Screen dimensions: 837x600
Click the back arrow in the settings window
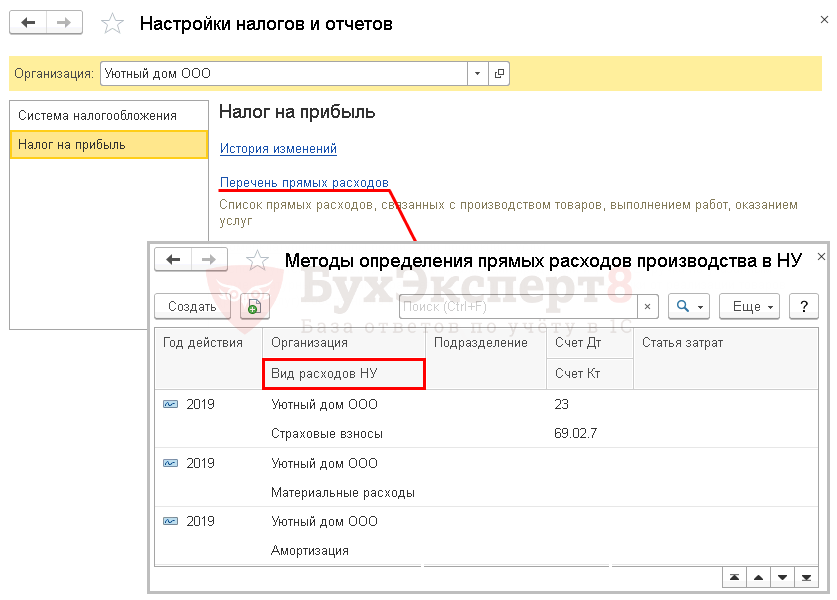point(29,23)
